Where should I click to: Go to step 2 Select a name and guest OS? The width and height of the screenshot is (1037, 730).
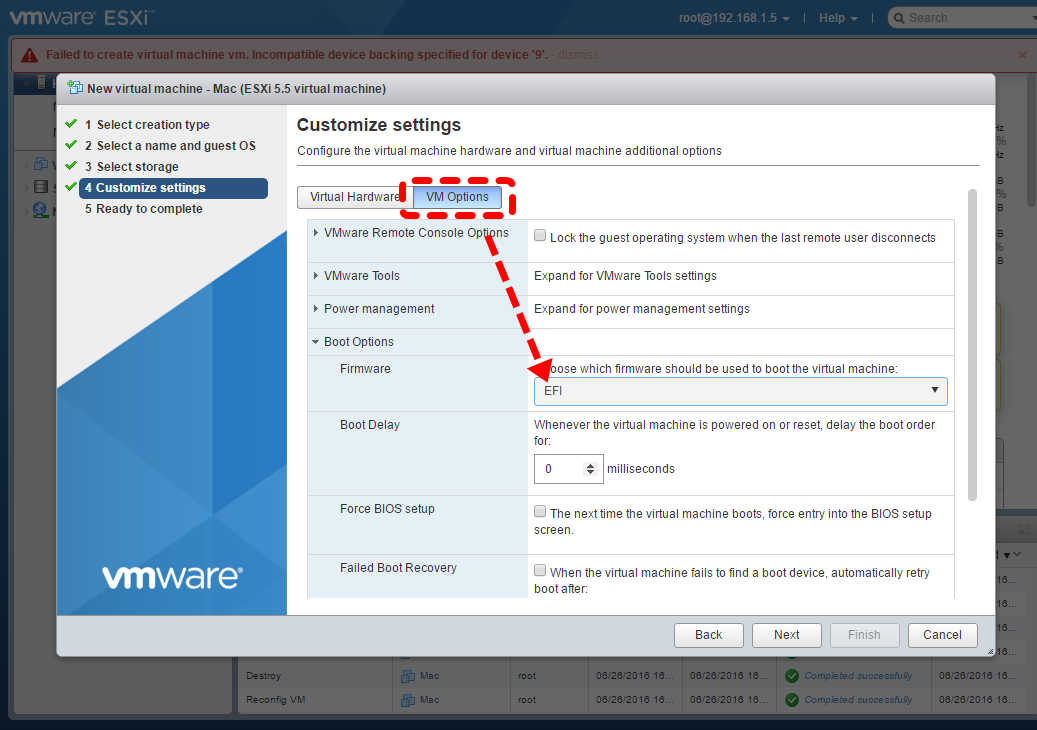[x=170, y=145]
